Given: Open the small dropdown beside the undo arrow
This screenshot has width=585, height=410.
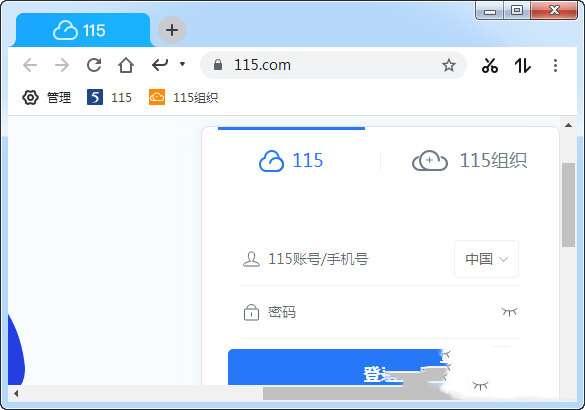Looking at the screenshot, I should tap(182, 64).
